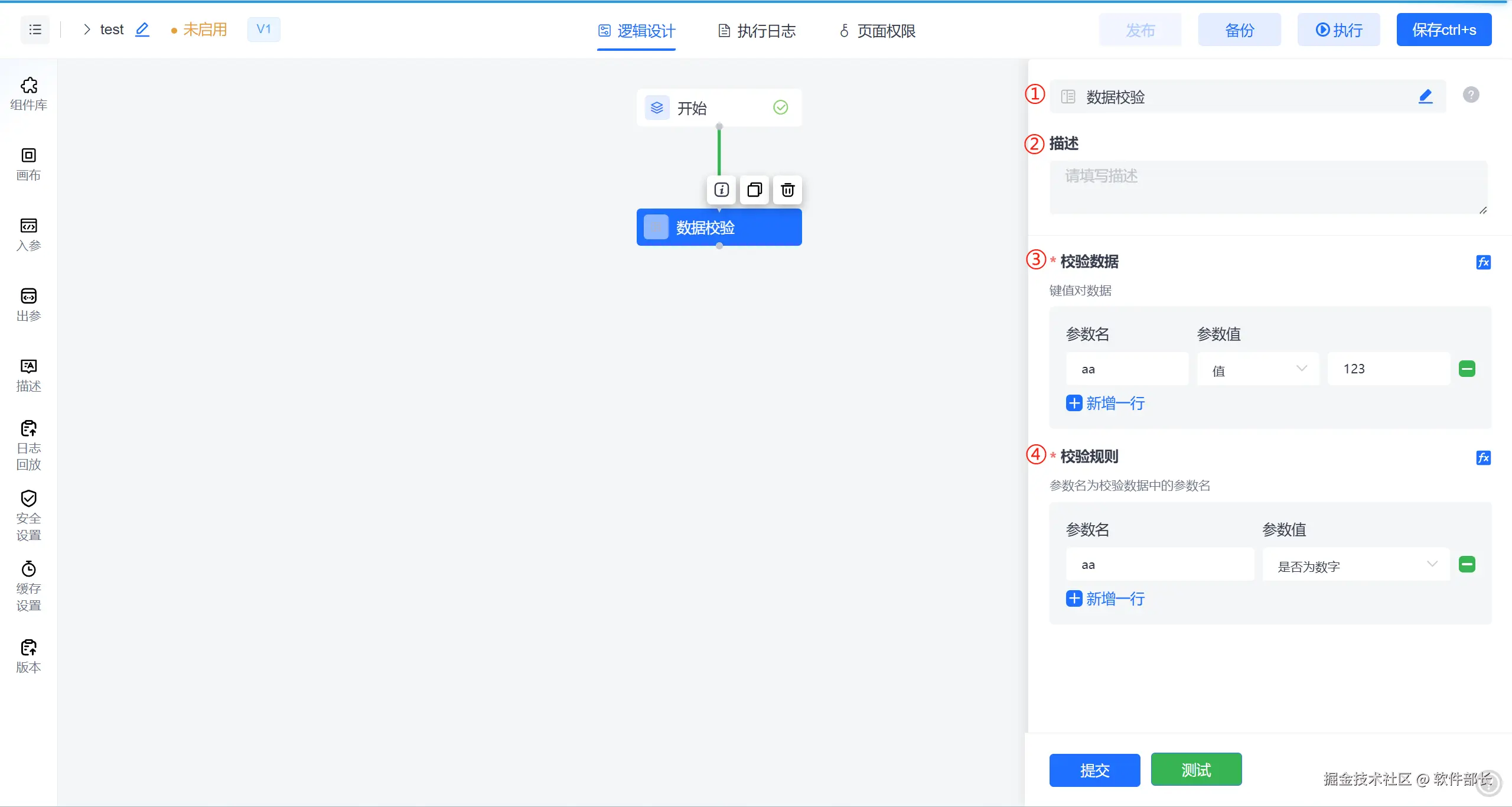The width and height of the screenshot is (1512, 807).
Task: Open the 值 type dropdown in 校验数据
Action: tap(1258, 369)
